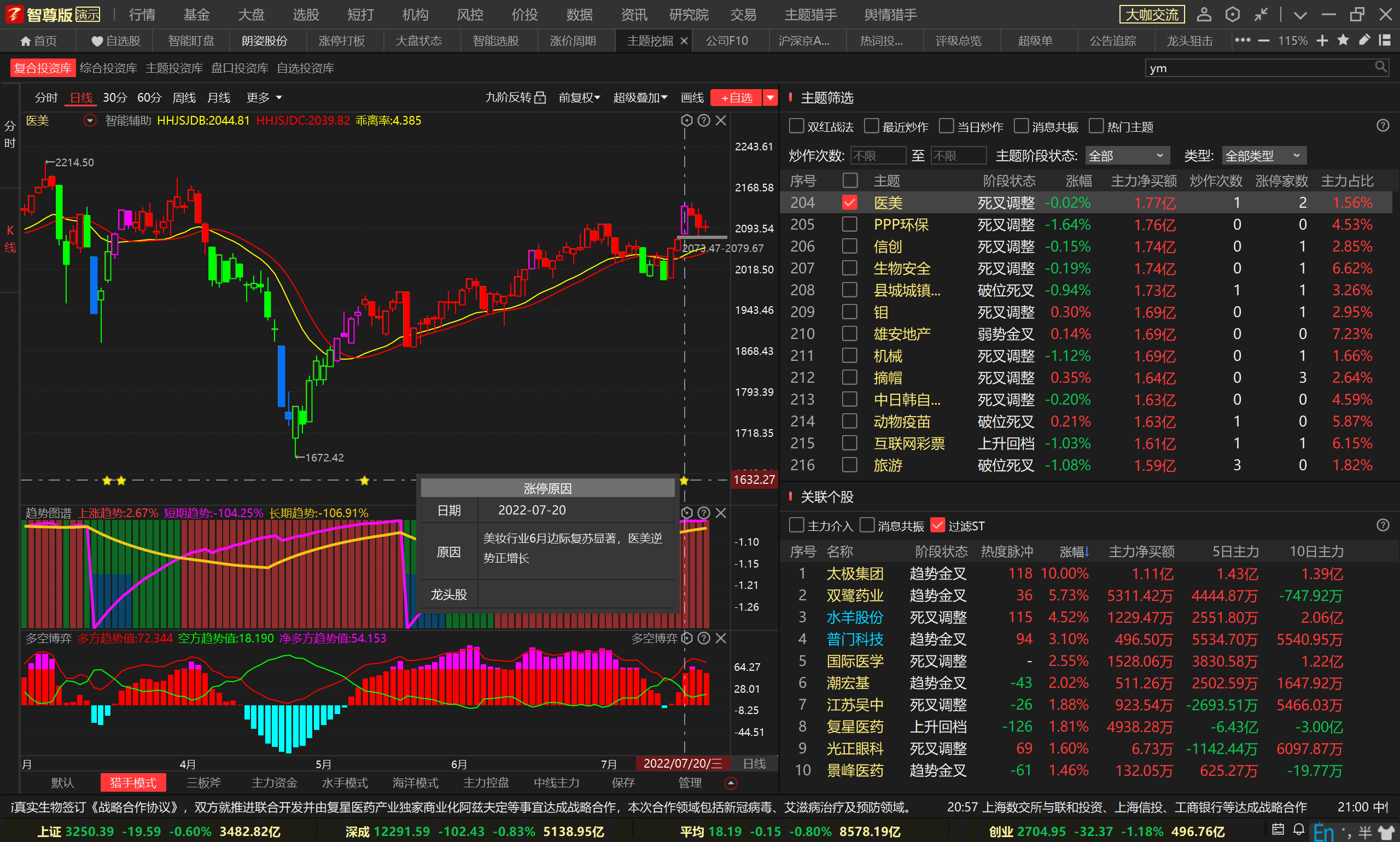Click the shrink-window arrows icon in title bar
This screenshot has width=1400, height=842.
pos(1262,14)
